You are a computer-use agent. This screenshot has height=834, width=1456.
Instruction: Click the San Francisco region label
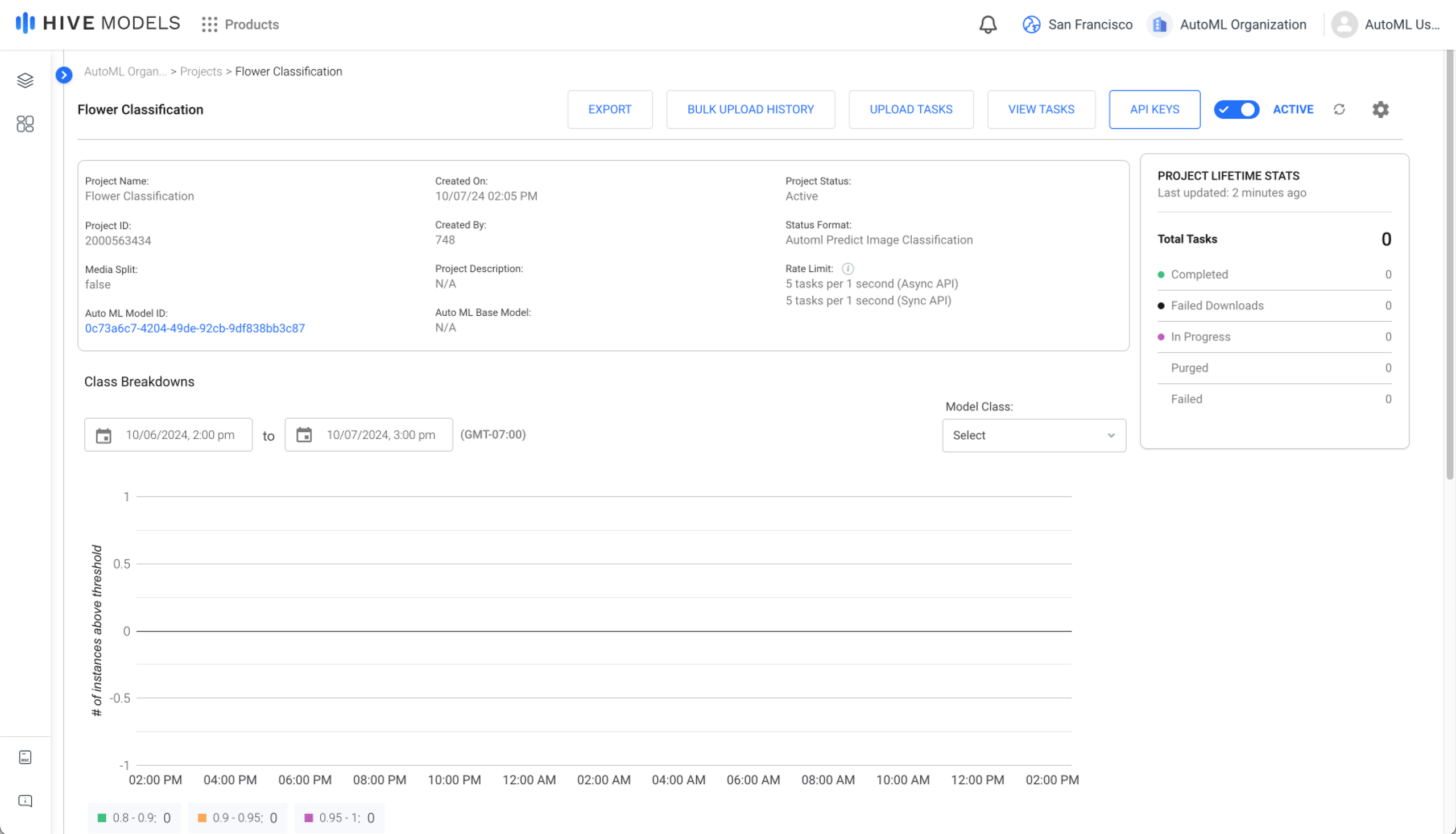pyautogui.click(x=1090, y=24)
